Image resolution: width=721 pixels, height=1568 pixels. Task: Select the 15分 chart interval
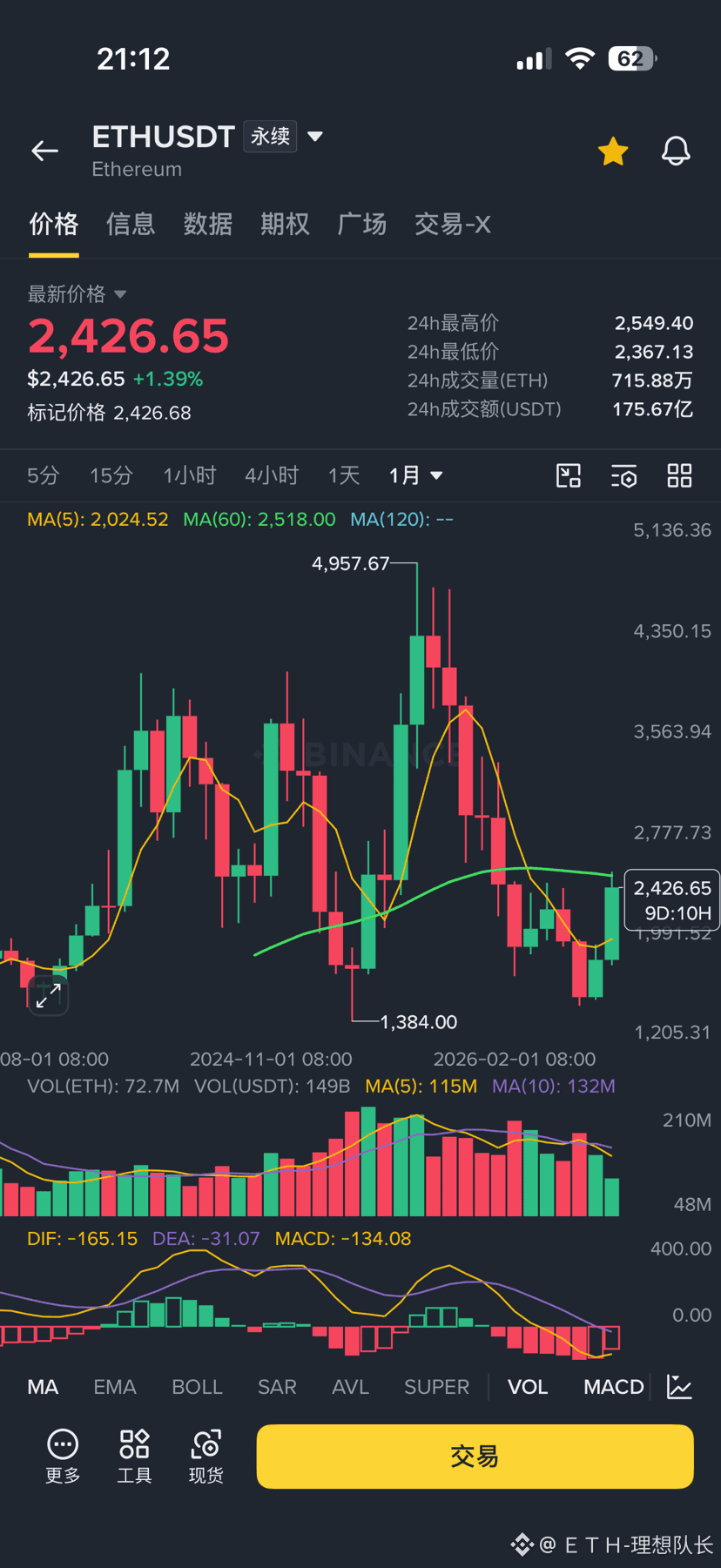pyautogui.click(x=111, y=475)
